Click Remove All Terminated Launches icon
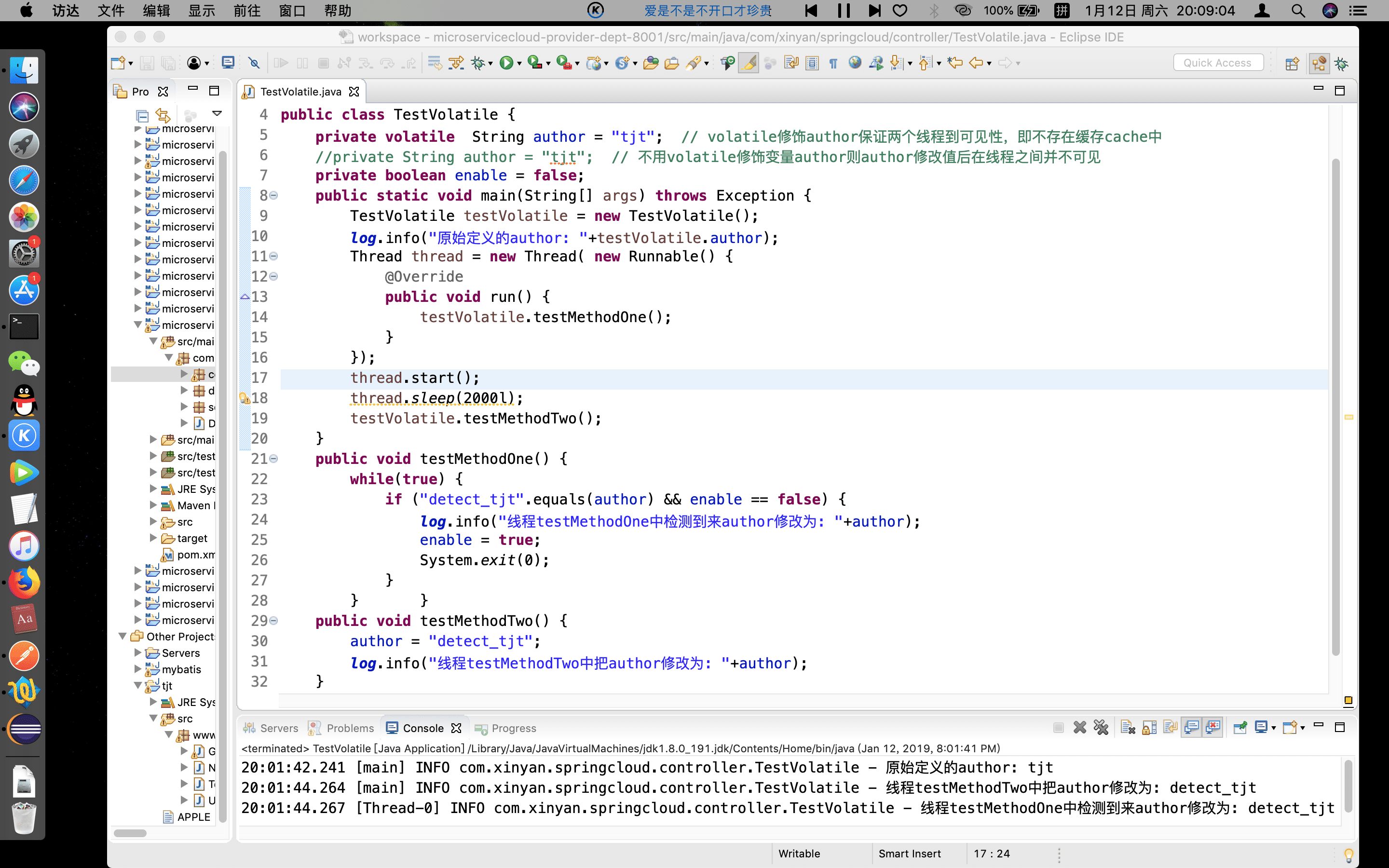 (1101, 727)
